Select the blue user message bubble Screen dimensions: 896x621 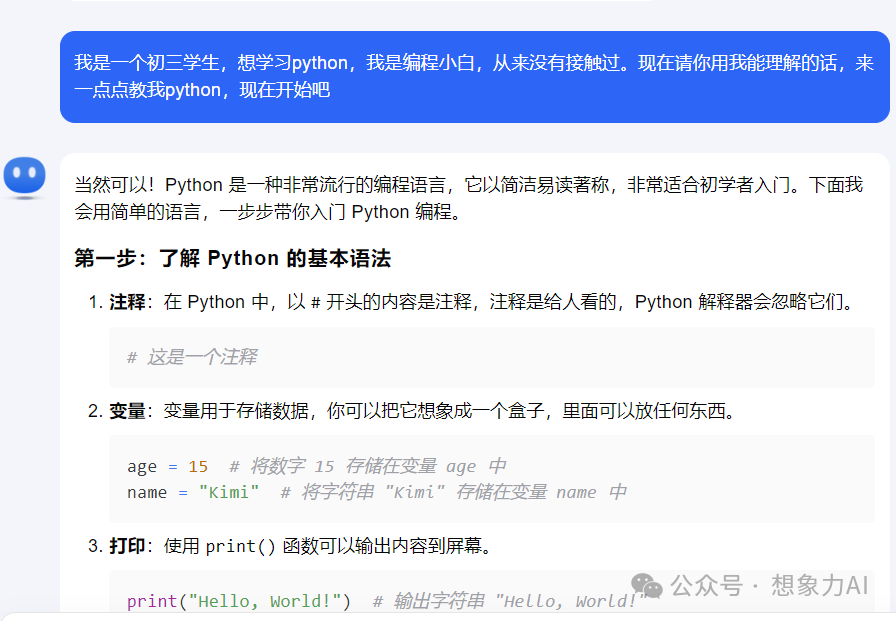tap(474, 77)
